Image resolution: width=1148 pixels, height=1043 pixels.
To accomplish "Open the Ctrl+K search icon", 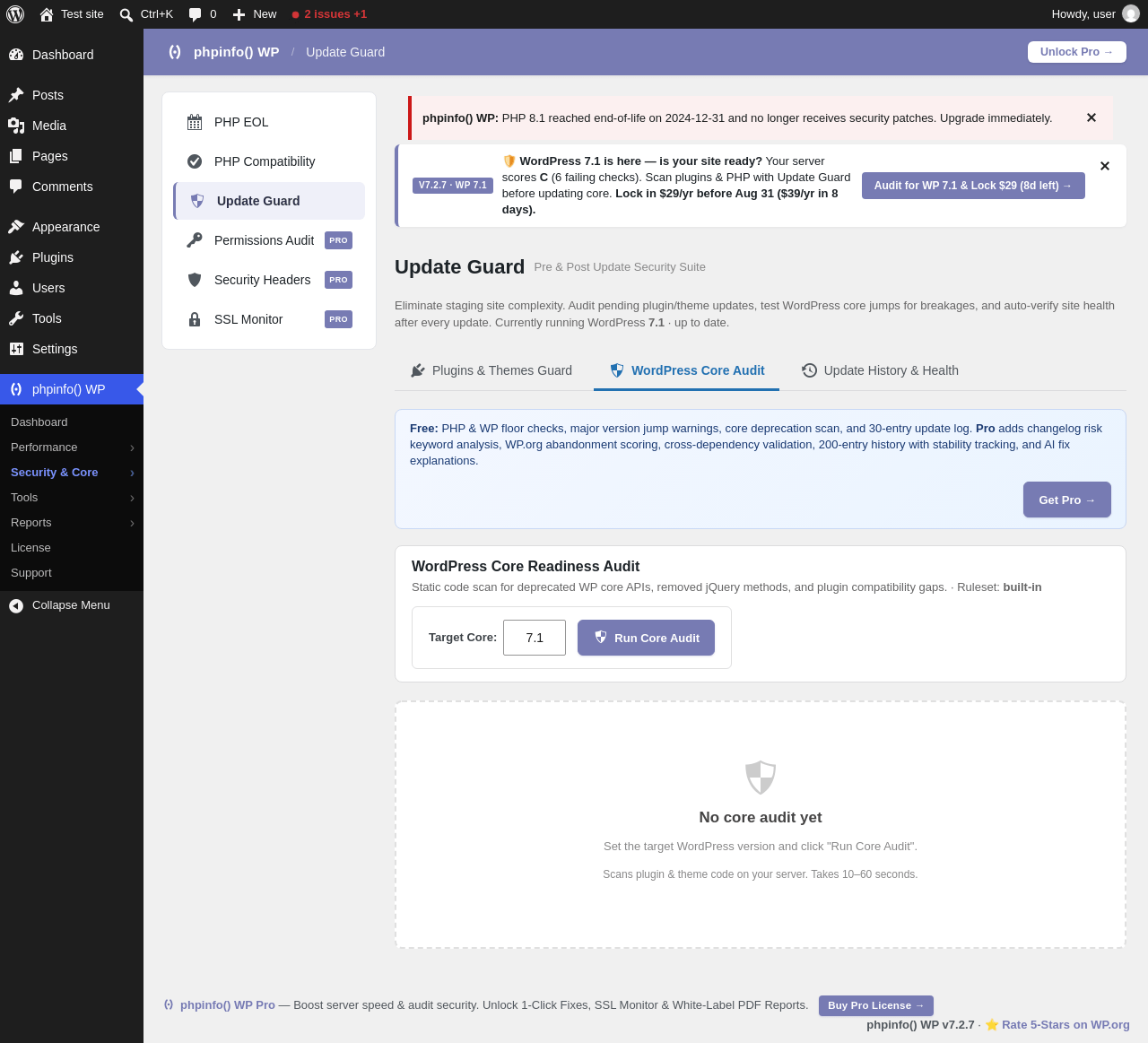I will [126, 14].
